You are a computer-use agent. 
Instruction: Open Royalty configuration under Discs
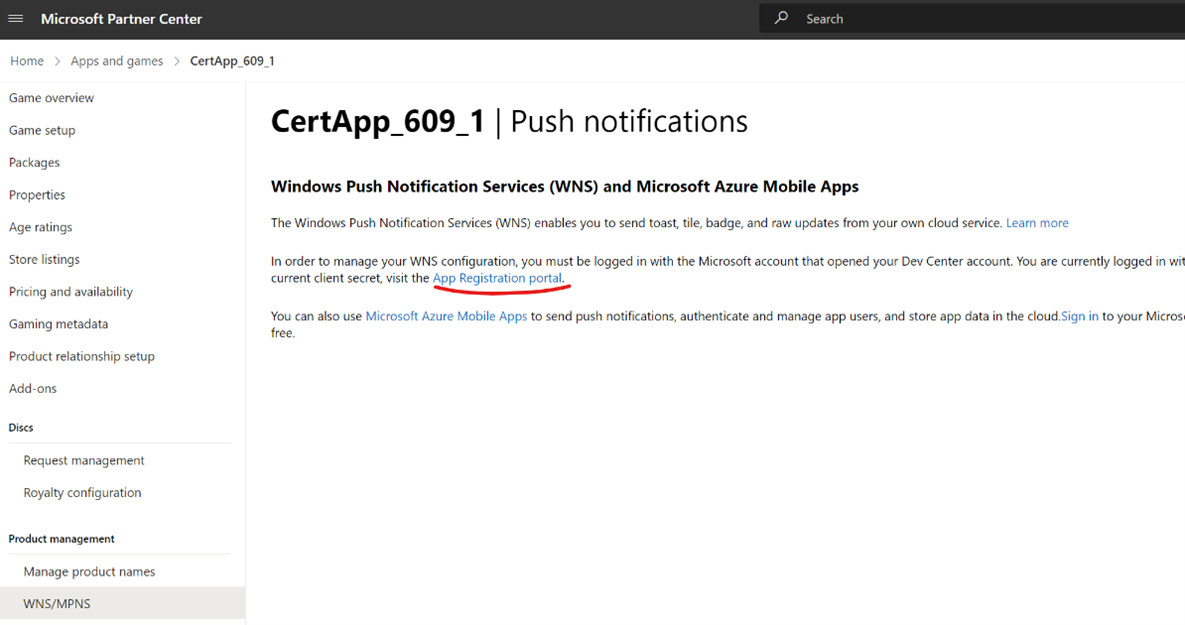point(82,493)
